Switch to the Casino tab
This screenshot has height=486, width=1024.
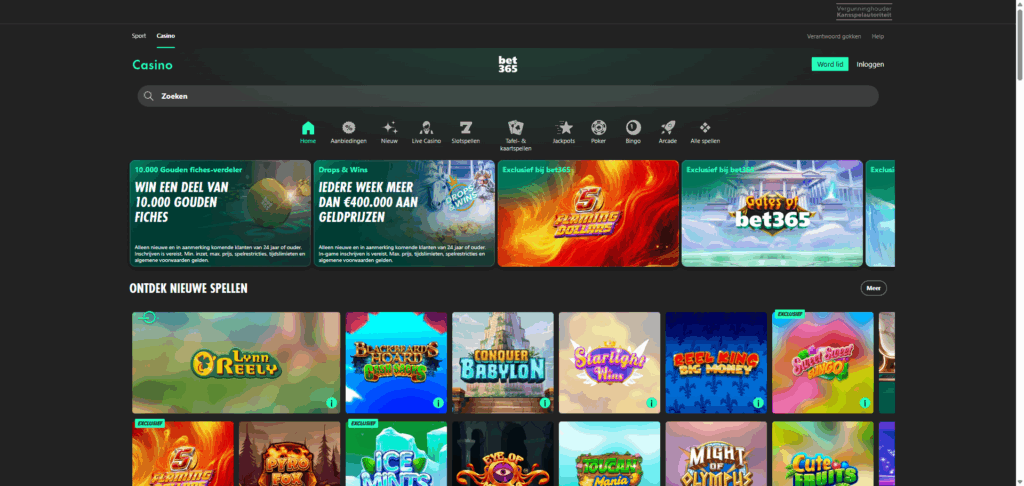(x=166, y=36)
